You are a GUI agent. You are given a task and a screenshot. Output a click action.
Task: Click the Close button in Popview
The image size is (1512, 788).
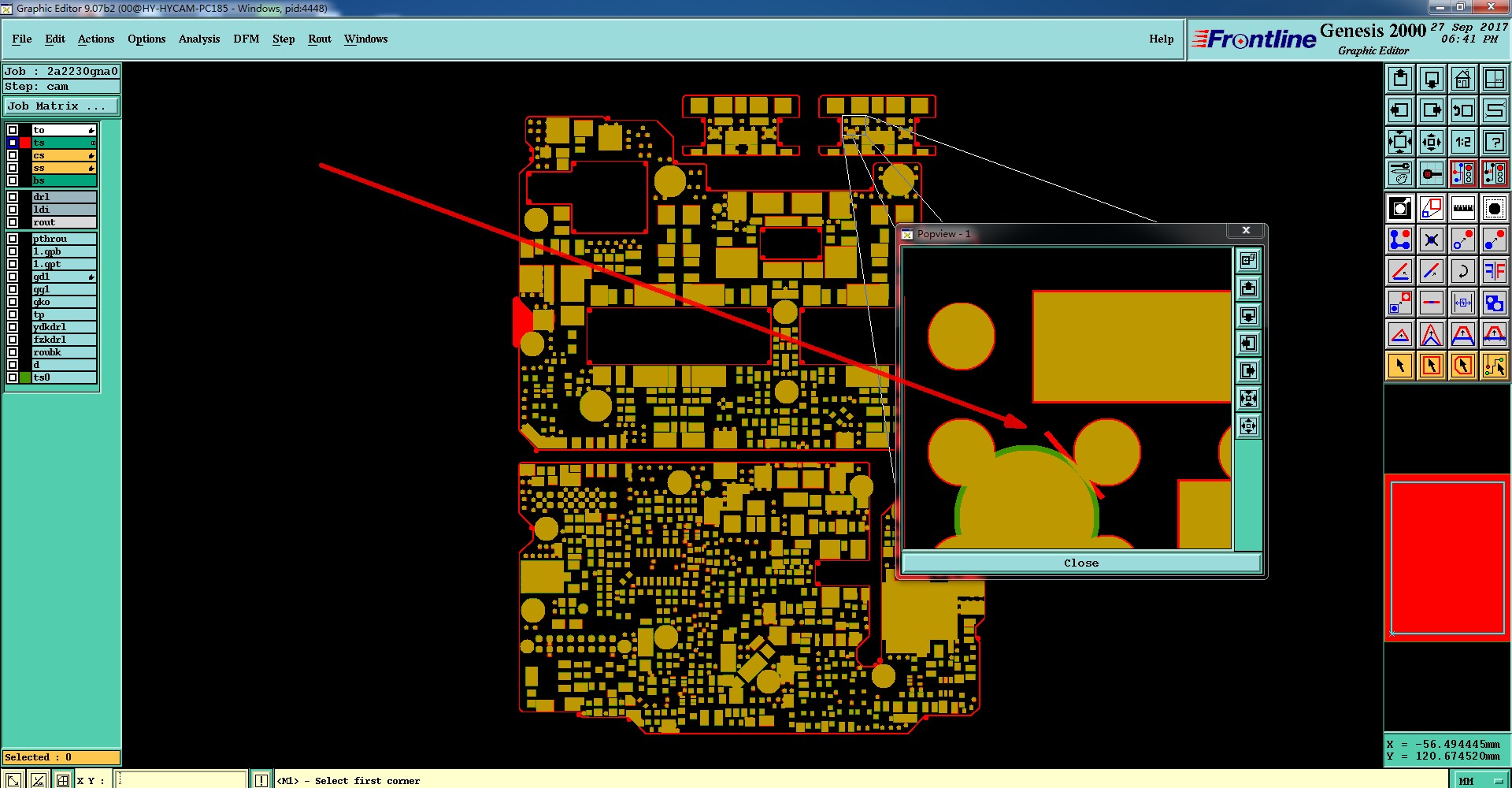point(1081,563)
